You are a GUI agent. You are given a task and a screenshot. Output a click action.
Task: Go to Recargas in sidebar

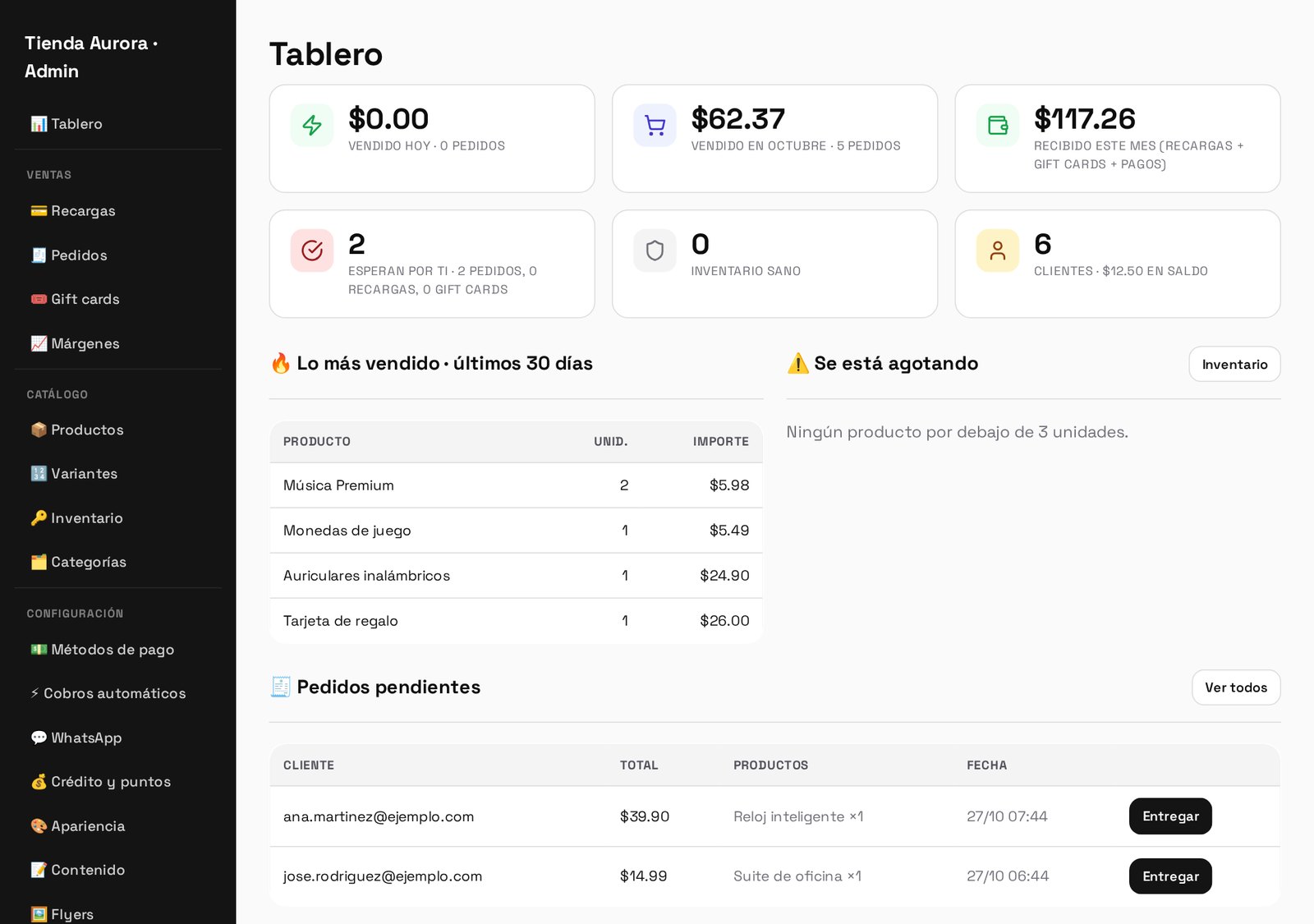click(x=117, y=211)
